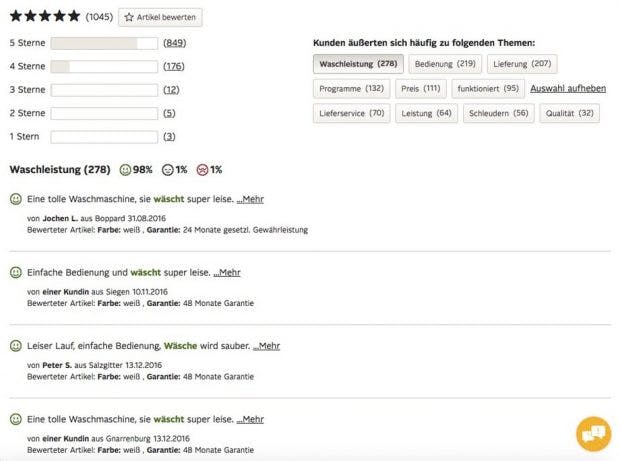Click review text "Einfache Bedienung und wäscht"

tap(94, 272)
